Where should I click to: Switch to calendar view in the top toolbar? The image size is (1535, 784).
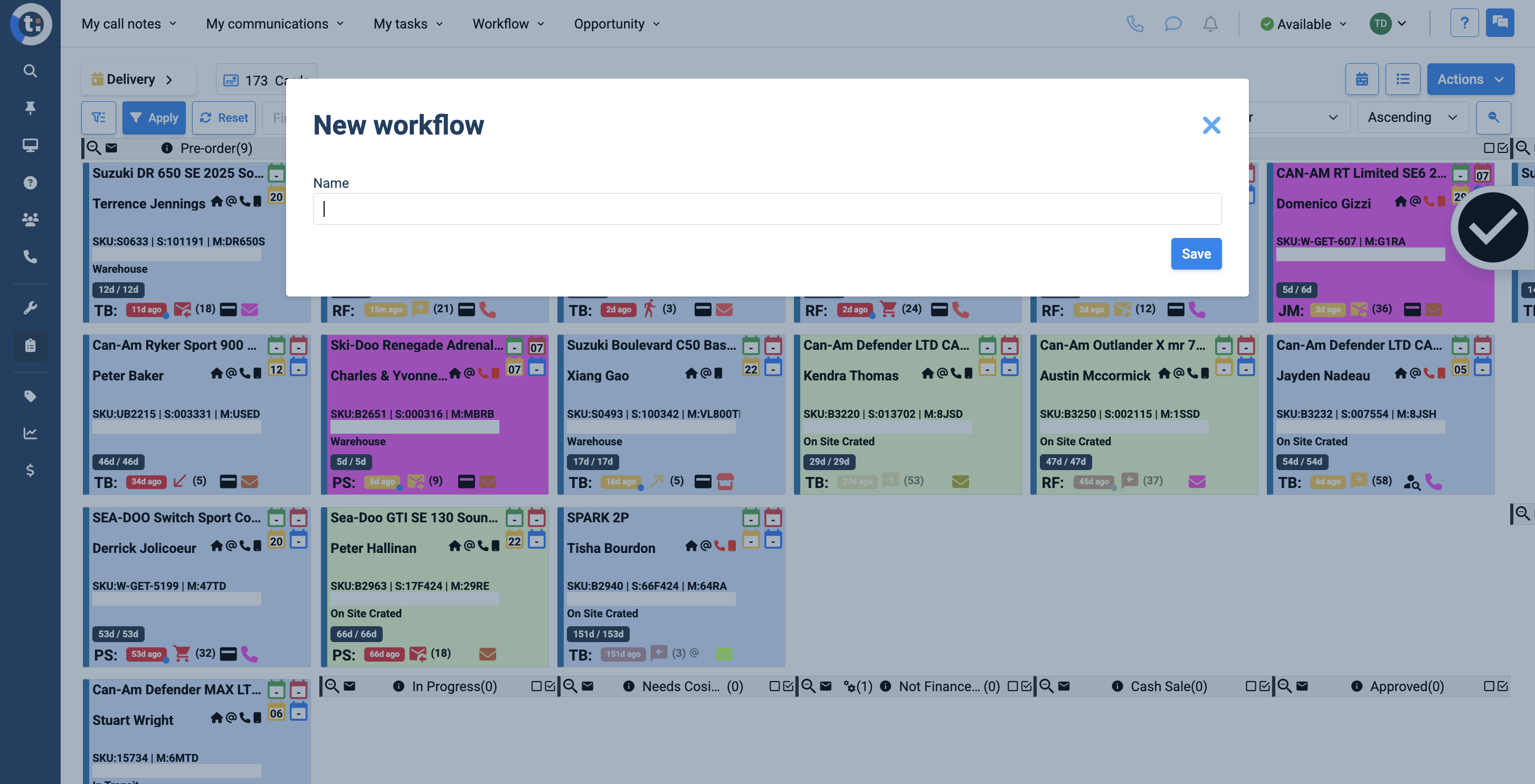click(1362, 79)
